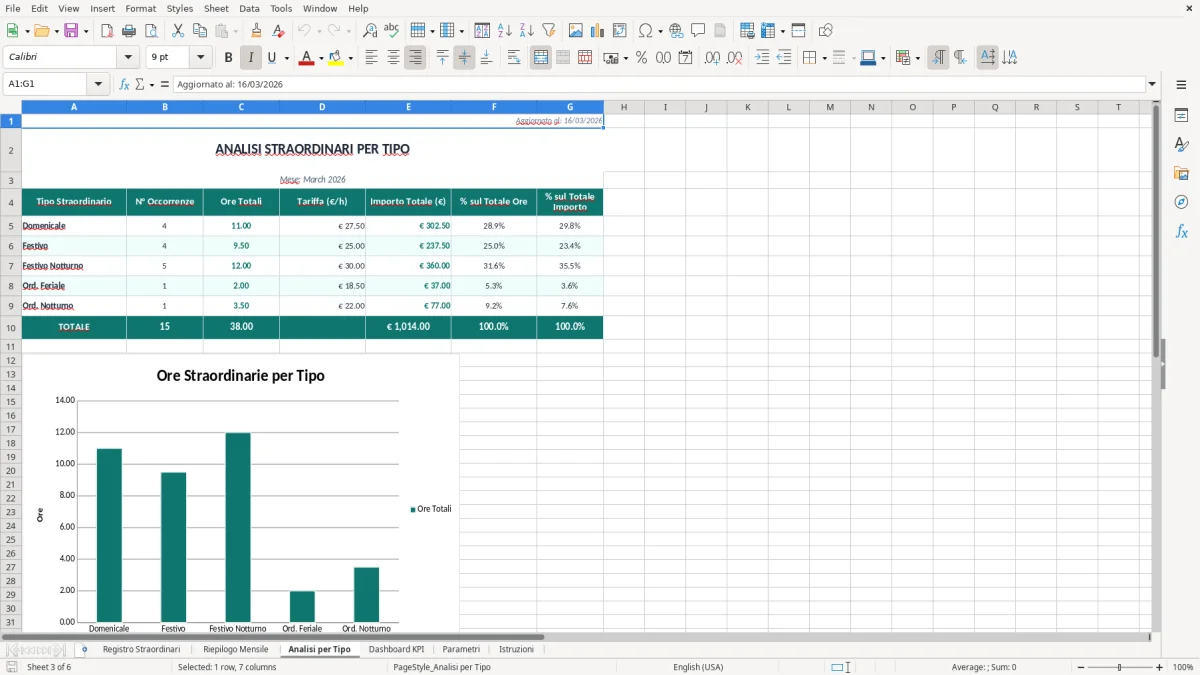Toggle Center Vertically alignment

click(464, 58)
